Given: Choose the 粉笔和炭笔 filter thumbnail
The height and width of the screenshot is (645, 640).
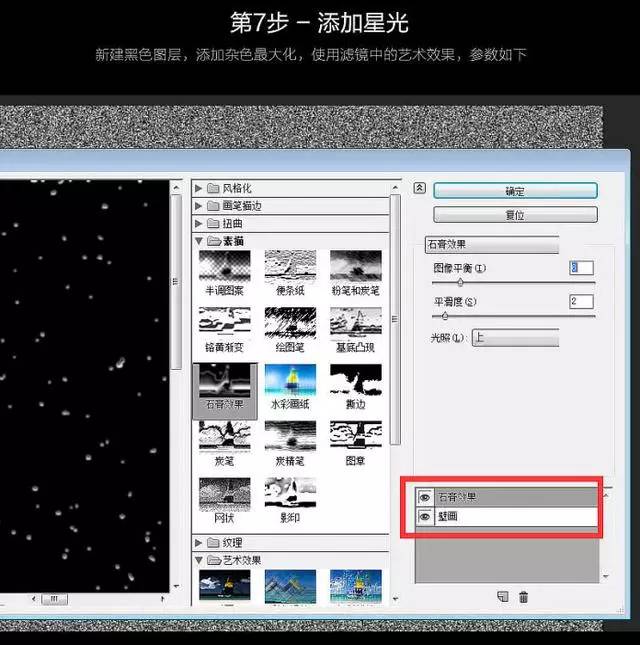Looking at the screenshot, I should [x=356, y=269].
